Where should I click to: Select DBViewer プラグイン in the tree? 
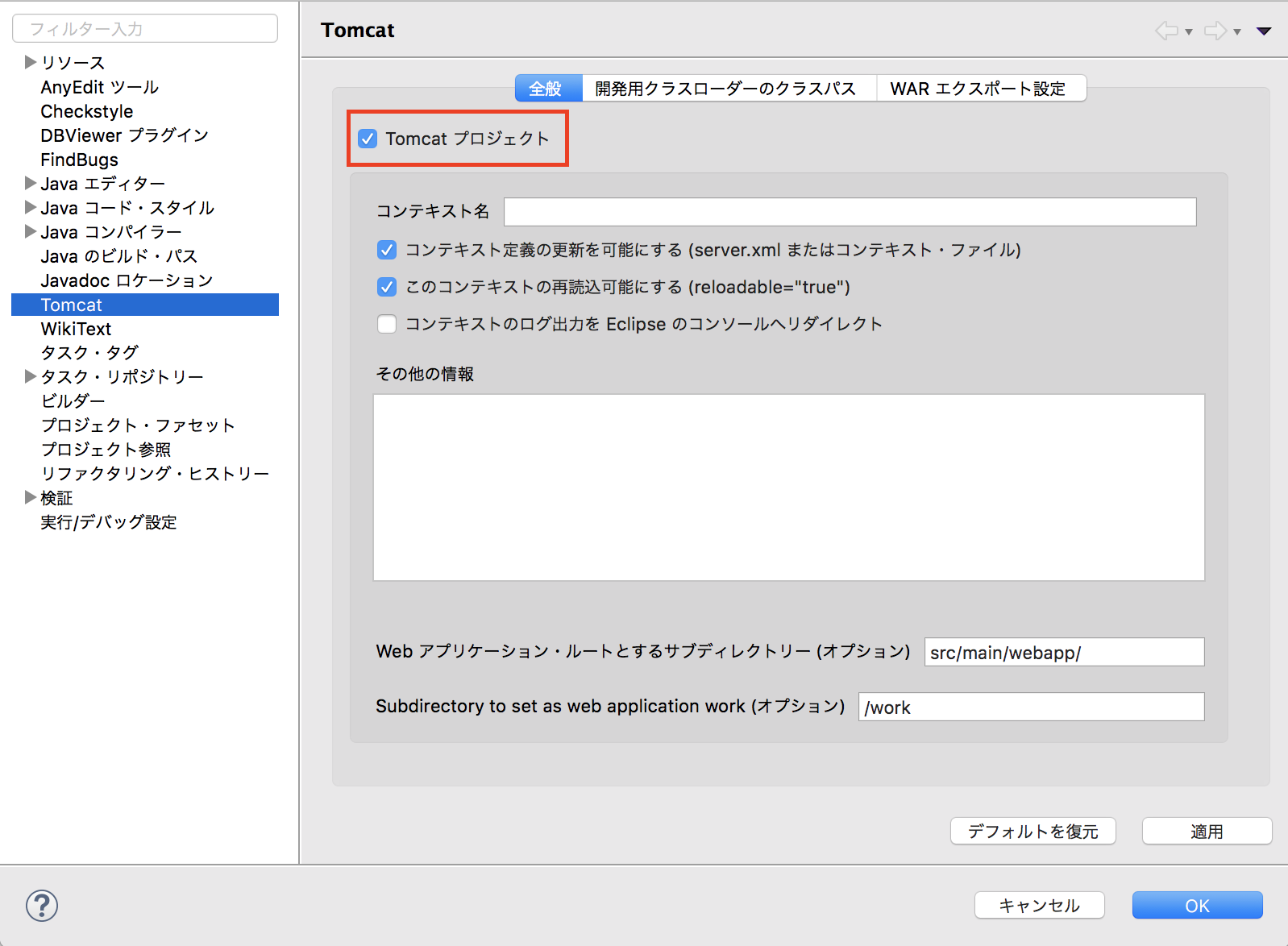coord(124,135)
